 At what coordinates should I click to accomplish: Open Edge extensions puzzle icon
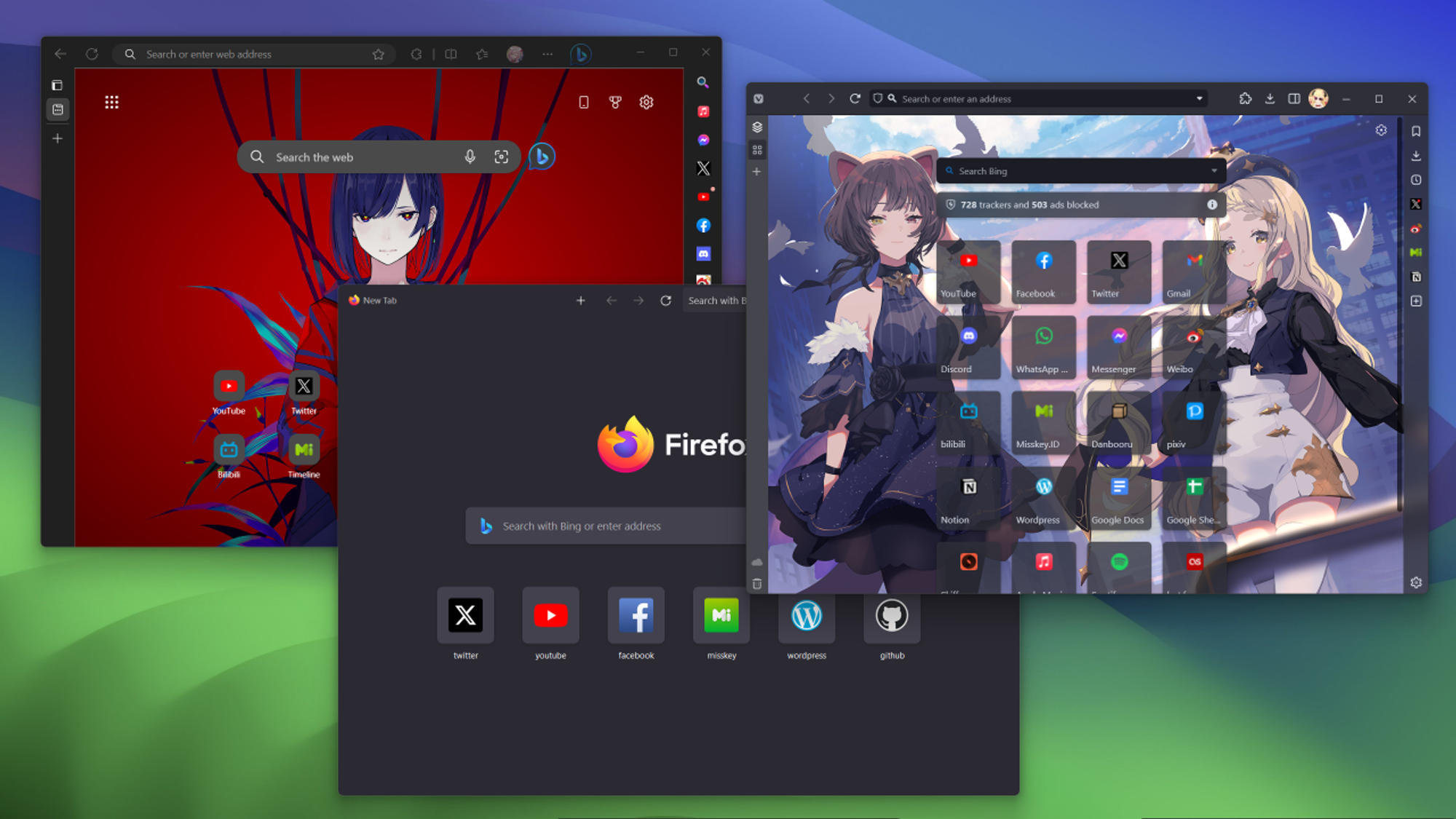pos(416,54)
